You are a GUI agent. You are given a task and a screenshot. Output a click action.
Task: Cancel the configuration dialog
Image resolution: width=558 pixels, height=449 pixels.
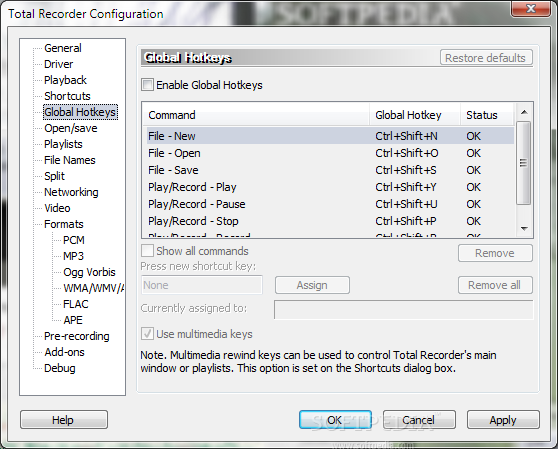(x=419, y=420)
